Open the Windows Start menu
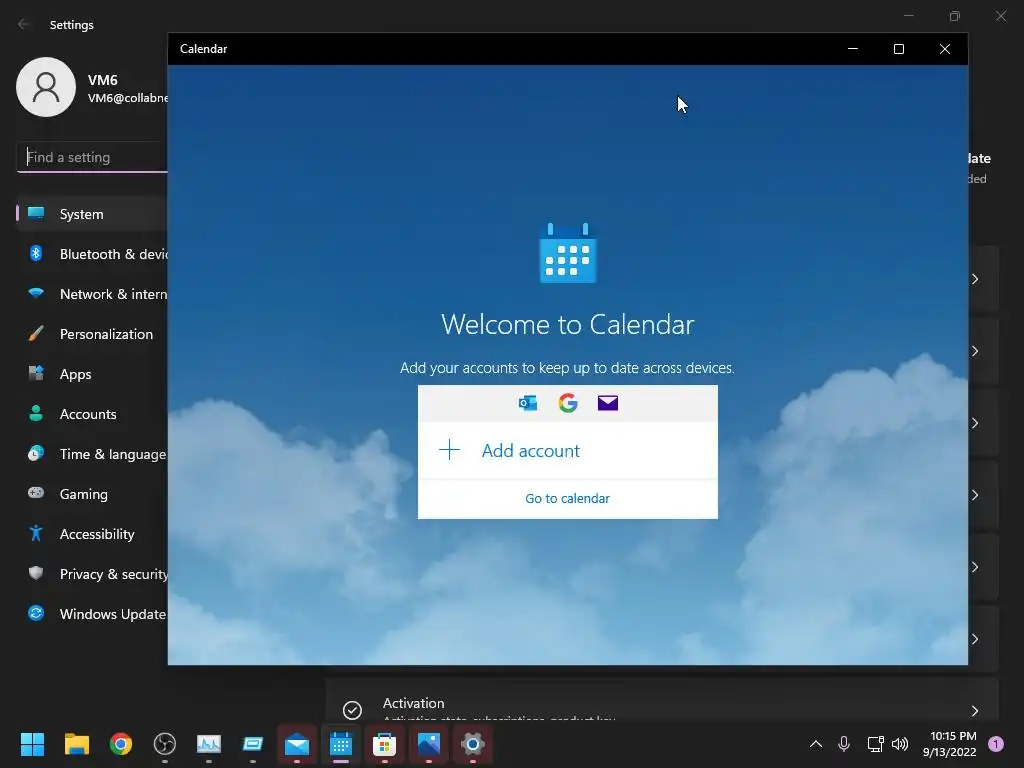 click(32, 744)
